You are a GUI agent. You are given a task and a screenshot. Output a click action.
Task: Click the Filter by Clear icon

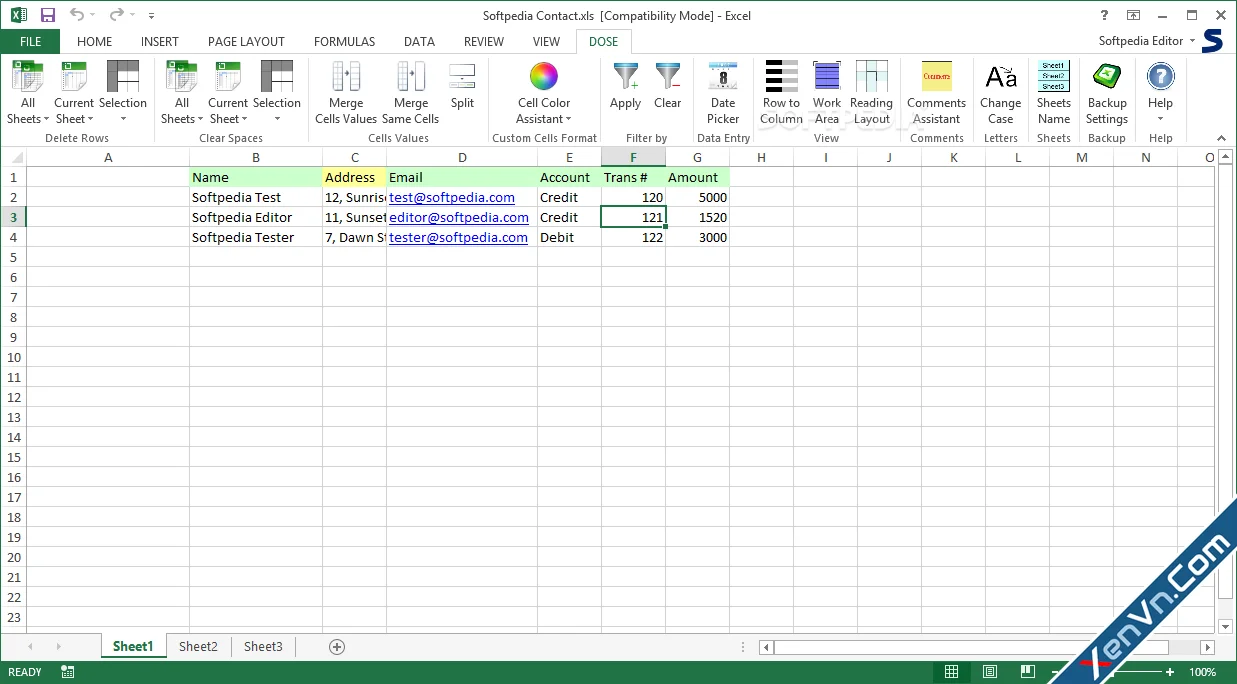[668, 76]
